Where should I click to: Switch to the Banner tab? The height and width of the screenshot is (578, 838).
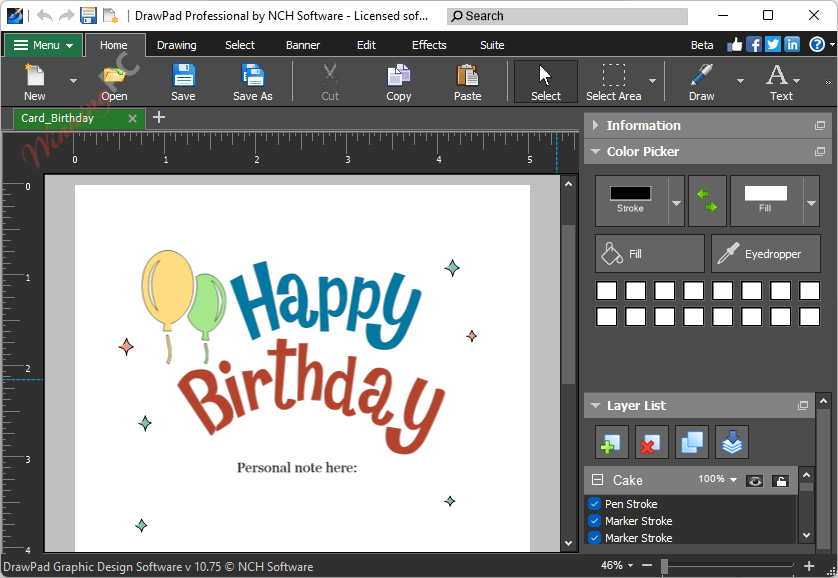pos(303,45)
